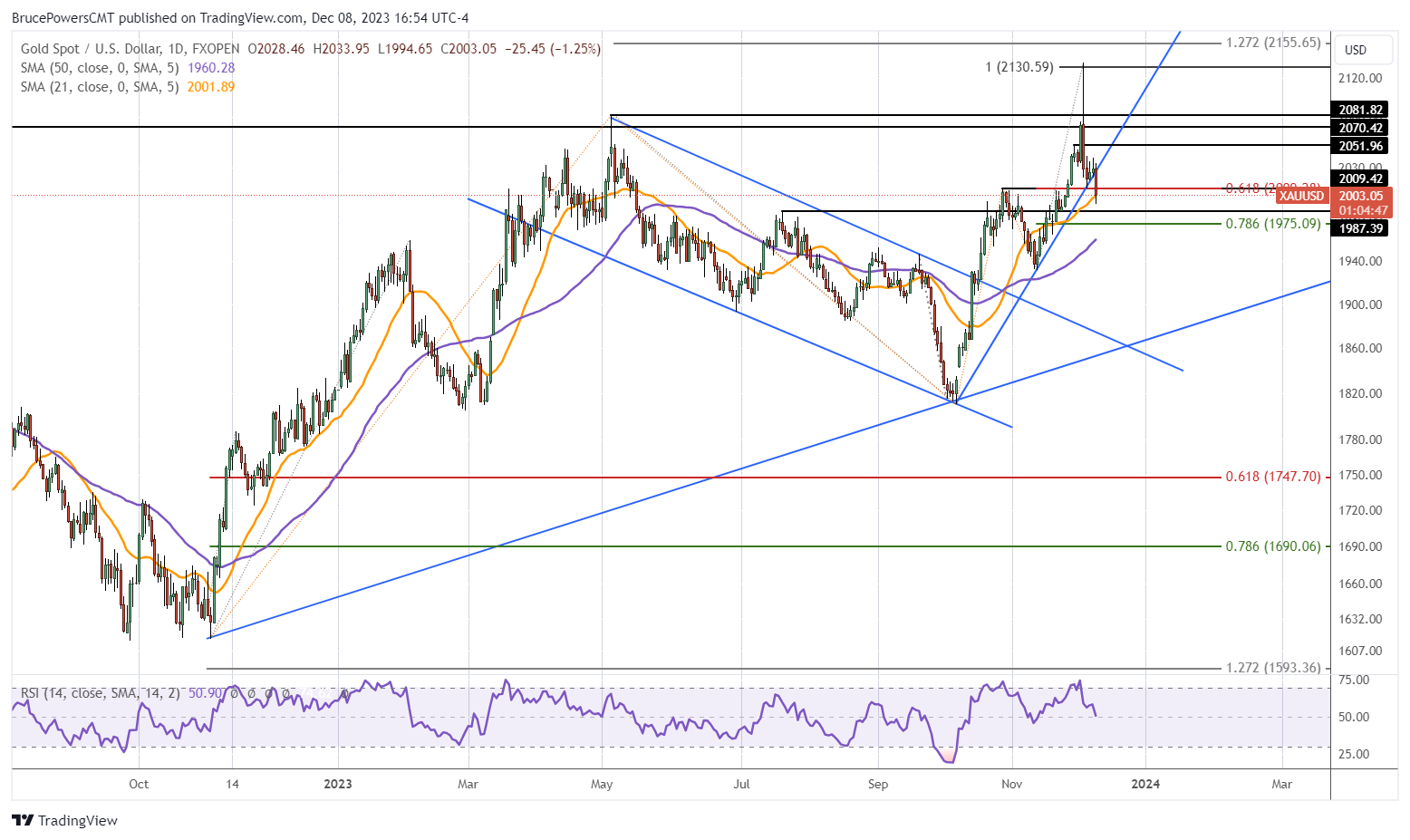Image resolution: width=1410 pixels, height=840 pixels.
Task: Select the 1 (2130.59) Fibonacci label
Action: pos(1019,67)
